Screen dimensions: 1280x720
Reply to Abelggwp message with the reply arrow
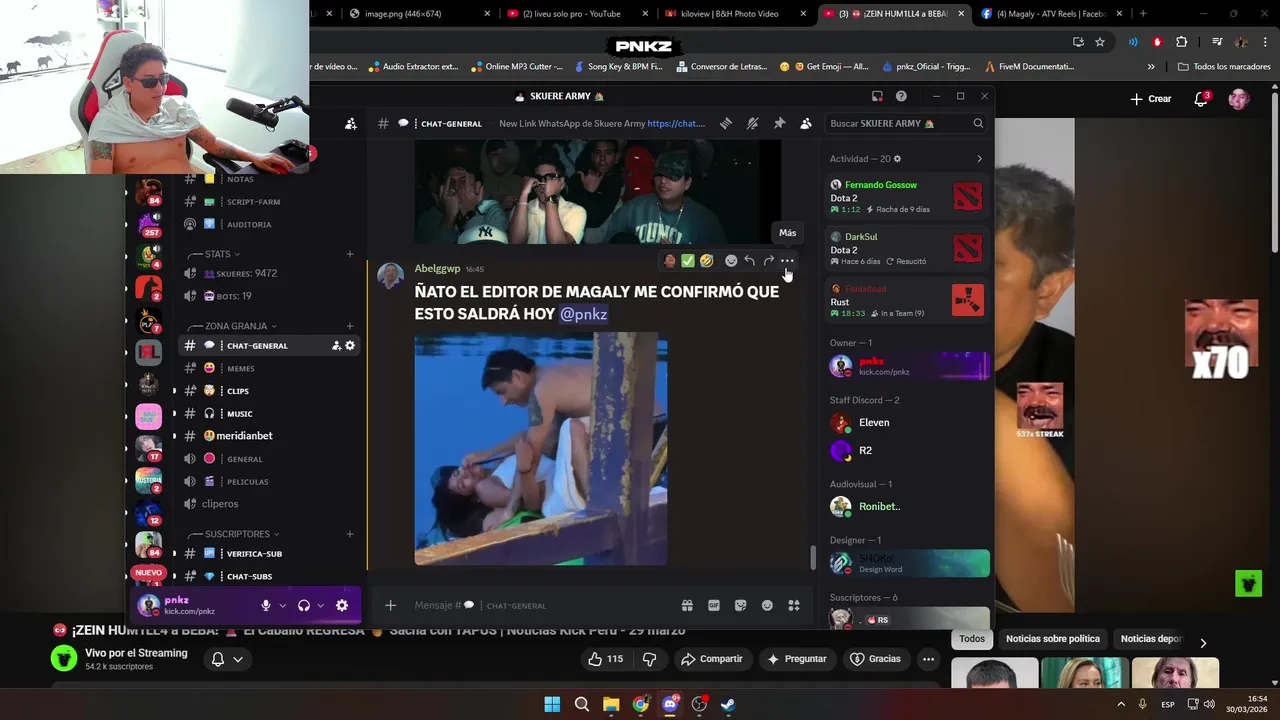tap(749, 261)
